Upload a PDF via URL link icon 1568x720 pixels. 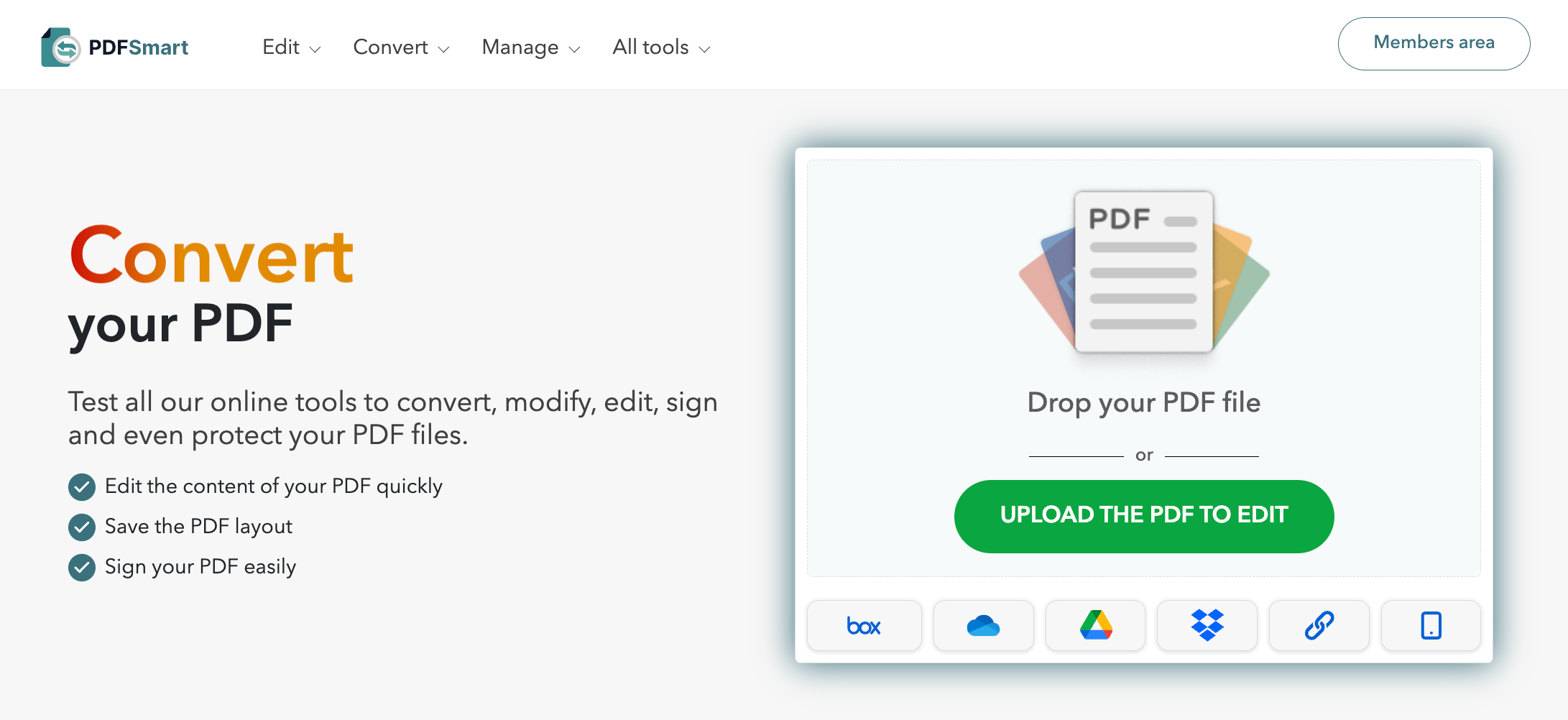pos(1319,626)
